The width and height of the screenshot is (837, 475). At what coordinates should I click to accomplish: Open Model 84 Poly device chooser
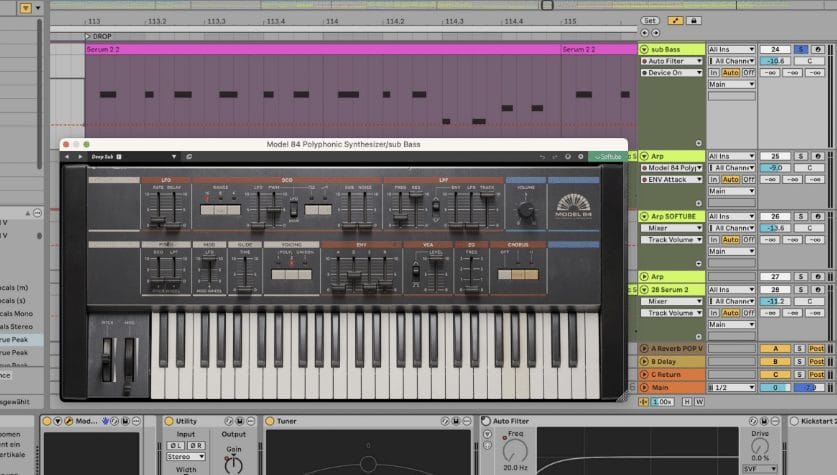(672, 168)
